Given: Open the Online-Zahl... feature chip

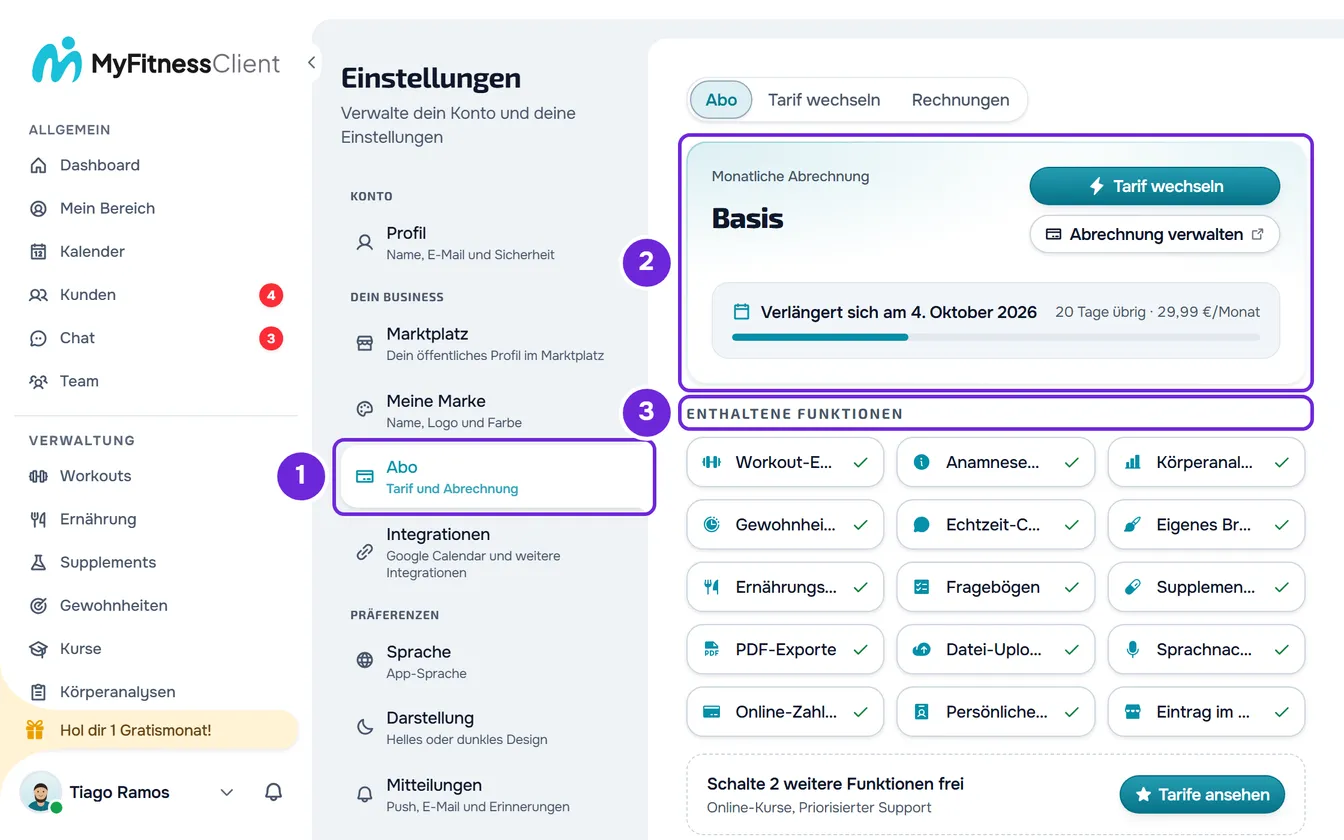Looking at the screenshot, I should pyautogui.click(x=785, y=712).
